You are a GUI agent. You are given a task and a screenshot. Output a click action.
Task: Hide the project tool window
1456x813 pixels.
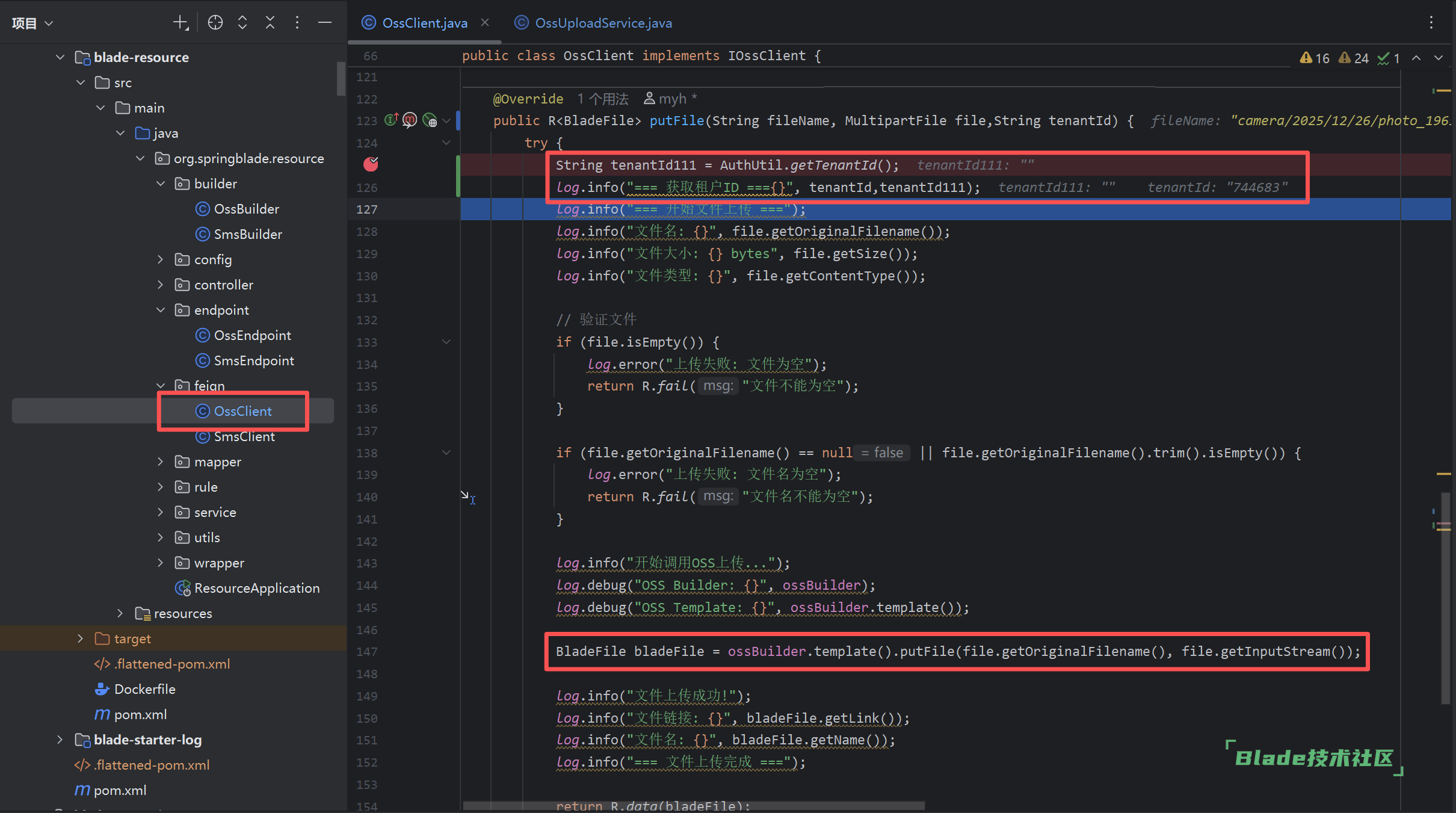(325, 23)
